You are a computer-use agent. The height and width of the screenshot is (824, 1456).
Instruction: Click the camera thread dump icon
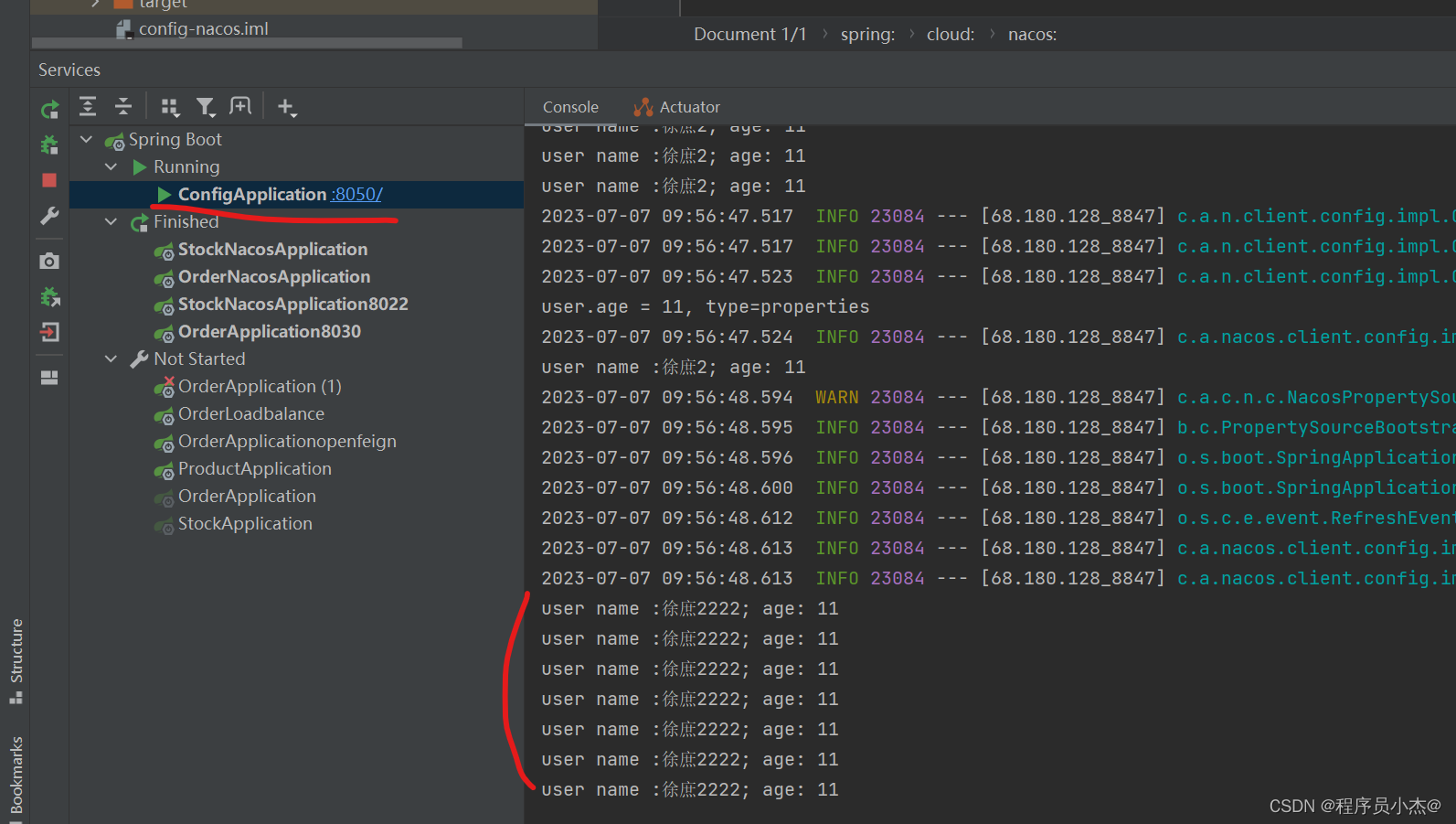[49, 262]
